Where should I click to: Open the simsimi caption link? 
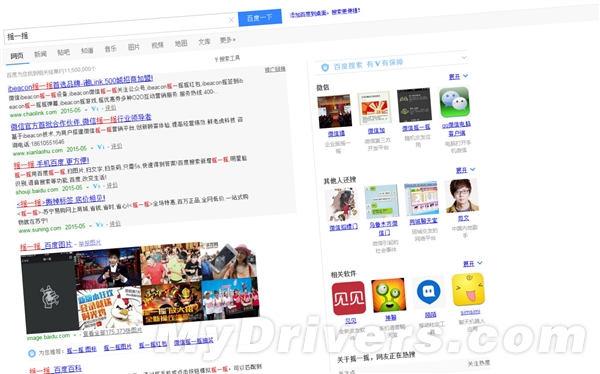coord(470,312)
